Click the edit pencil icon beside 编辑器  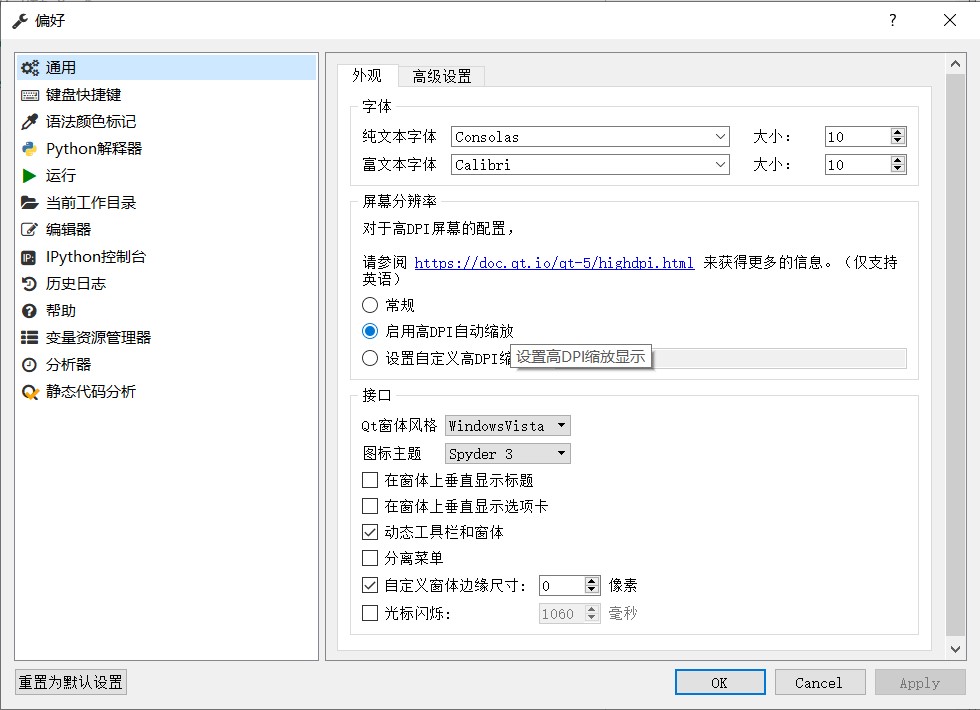pyautogui.click(x=29, y=229)
